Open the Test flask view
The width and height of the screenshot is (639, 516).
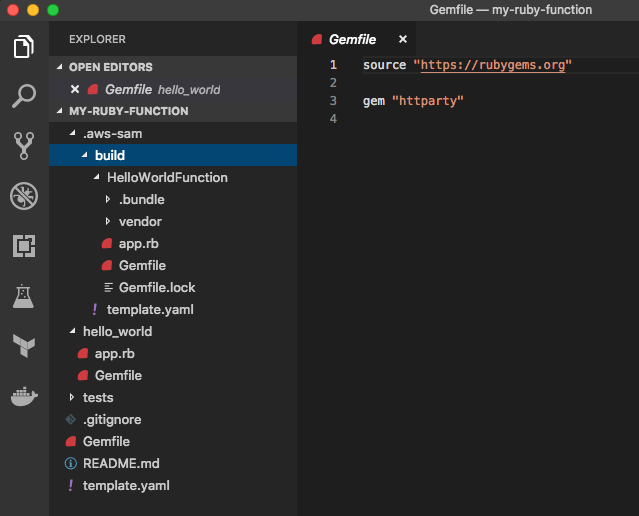pyautogui.click(x=23, y=296)
